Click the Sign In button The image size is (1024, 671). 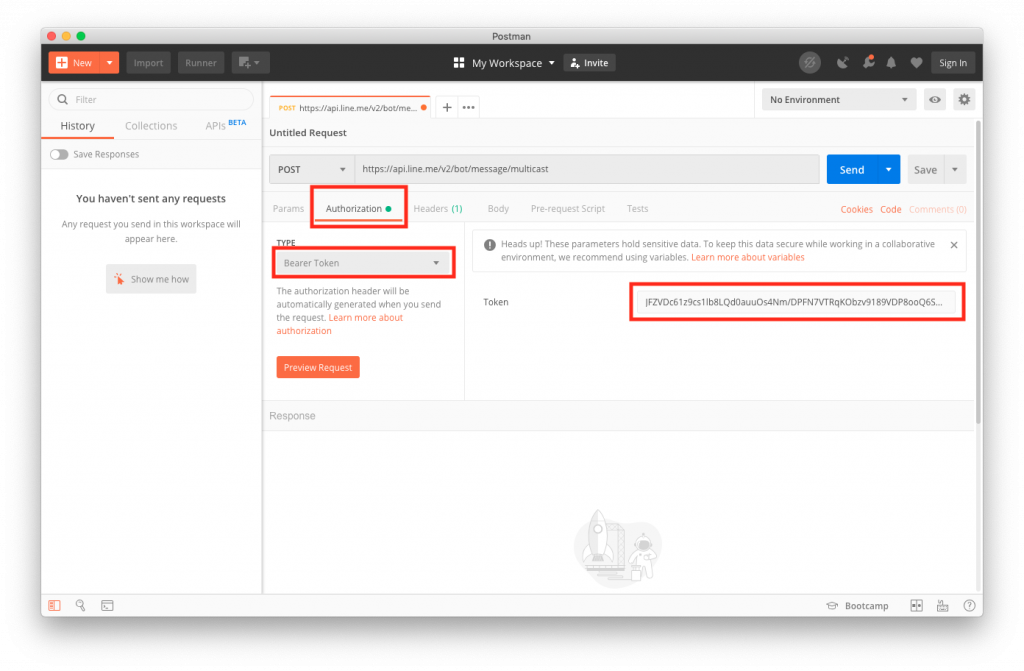(x=953, y=63)
